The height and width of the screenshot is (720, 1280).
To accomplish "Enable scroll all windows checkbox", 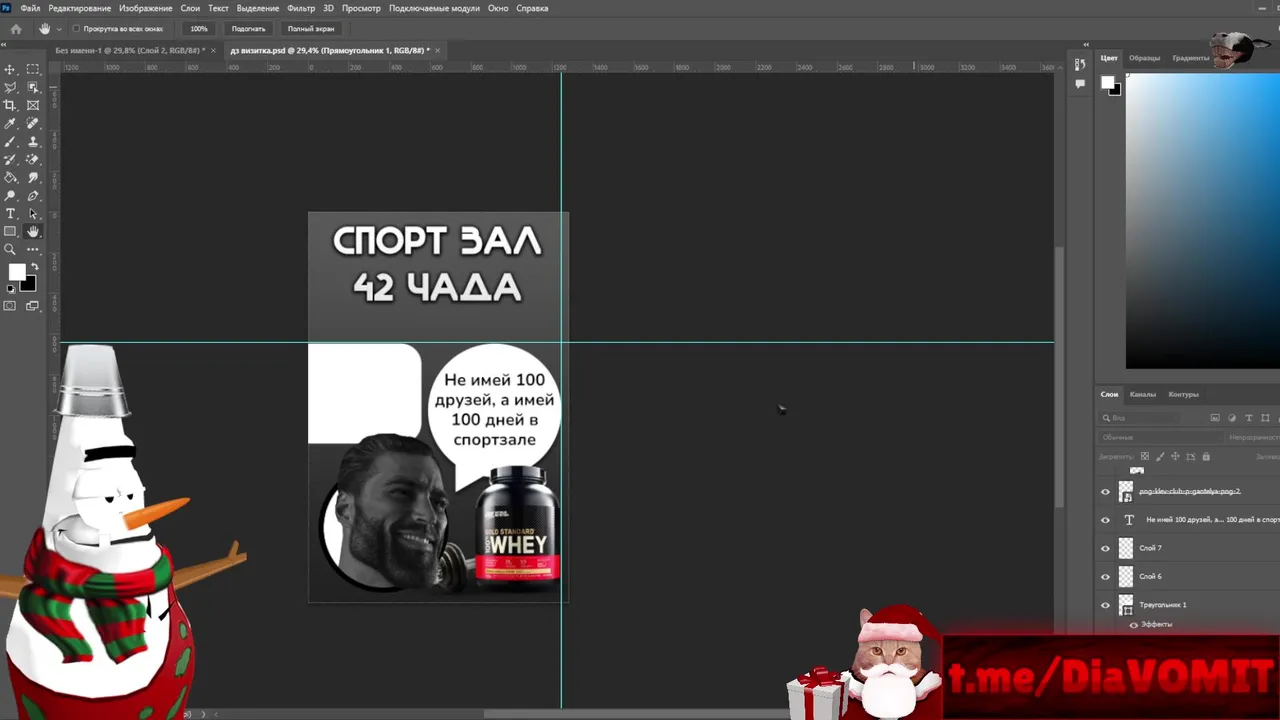I will click(77, 29).
